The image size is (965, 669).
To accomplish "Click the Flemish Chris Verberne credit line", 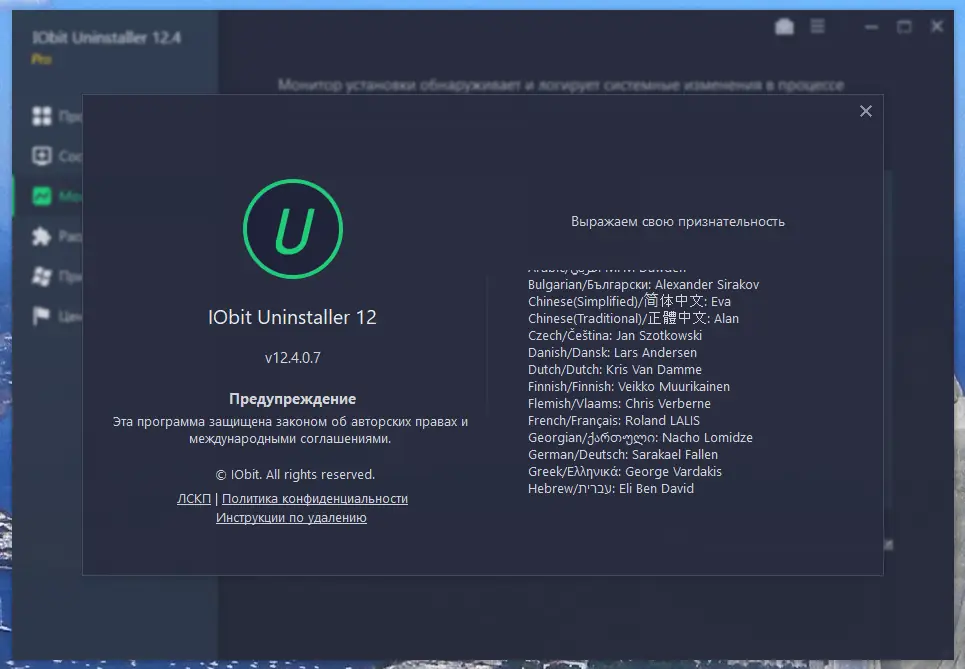I will pyautogui.click(x=619, y=404).
